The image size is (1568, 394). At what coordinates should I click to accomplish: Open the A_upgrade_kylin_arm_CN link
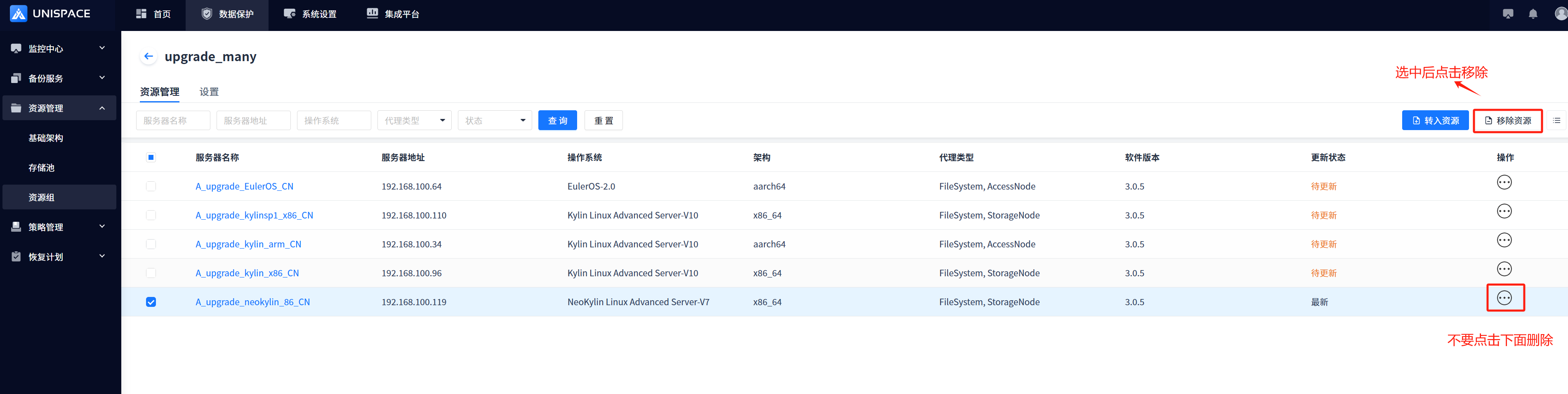[x=248, y=244]
